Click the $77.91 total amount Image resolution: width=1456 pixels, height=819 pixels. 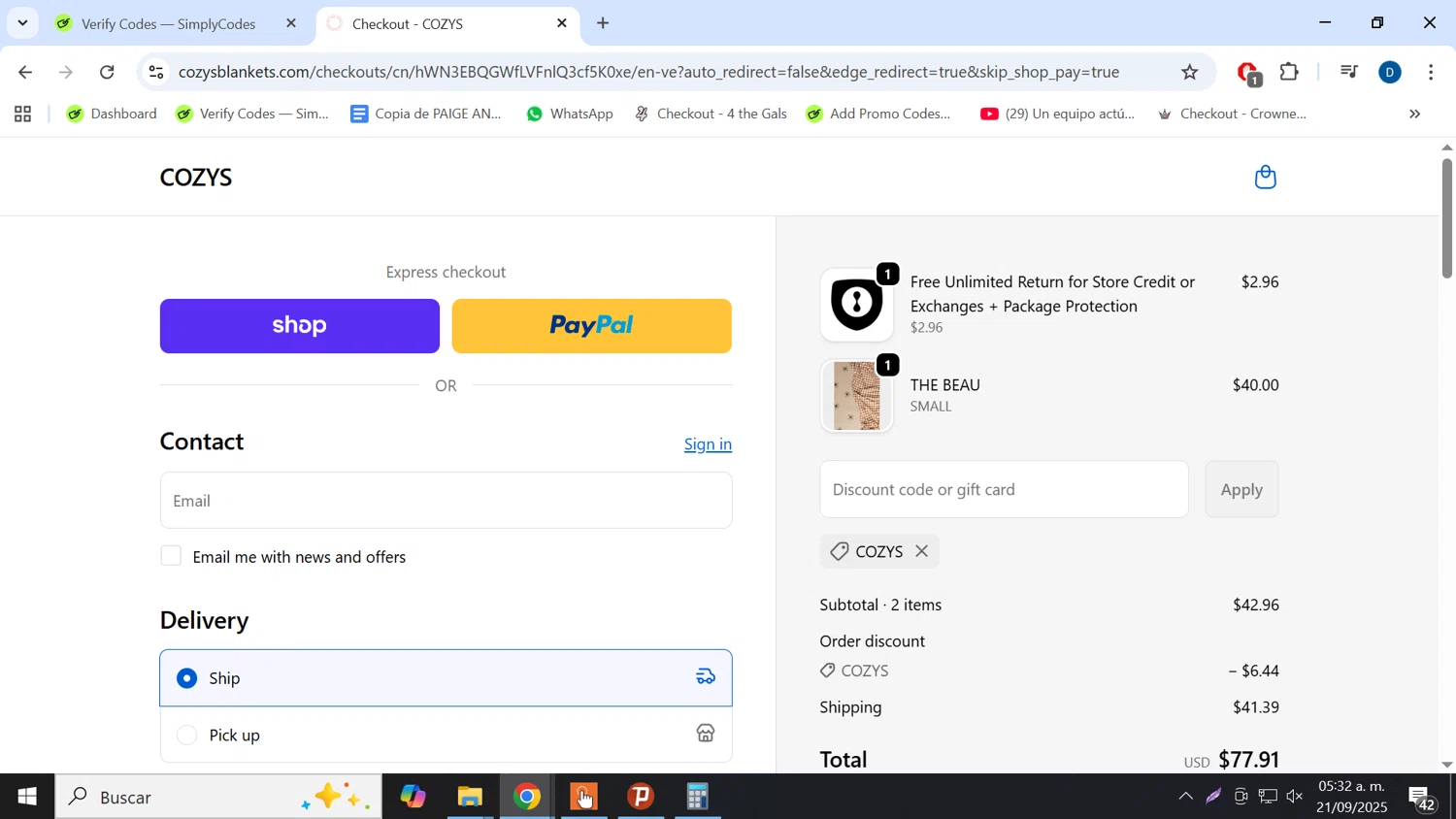coord(1248,759)
